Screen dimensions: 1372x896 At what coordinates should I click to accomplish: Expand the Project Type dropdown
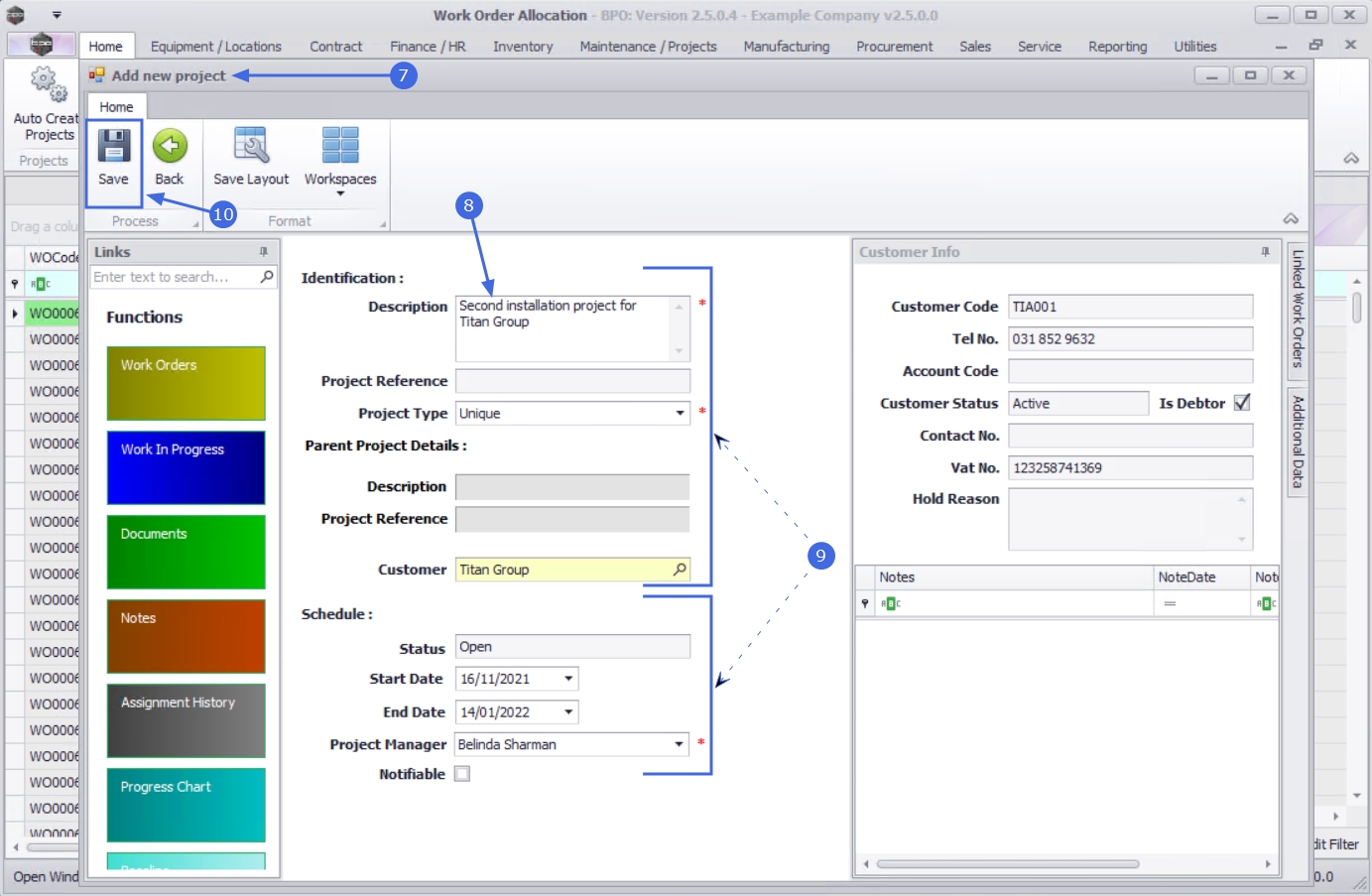(680, 414)
